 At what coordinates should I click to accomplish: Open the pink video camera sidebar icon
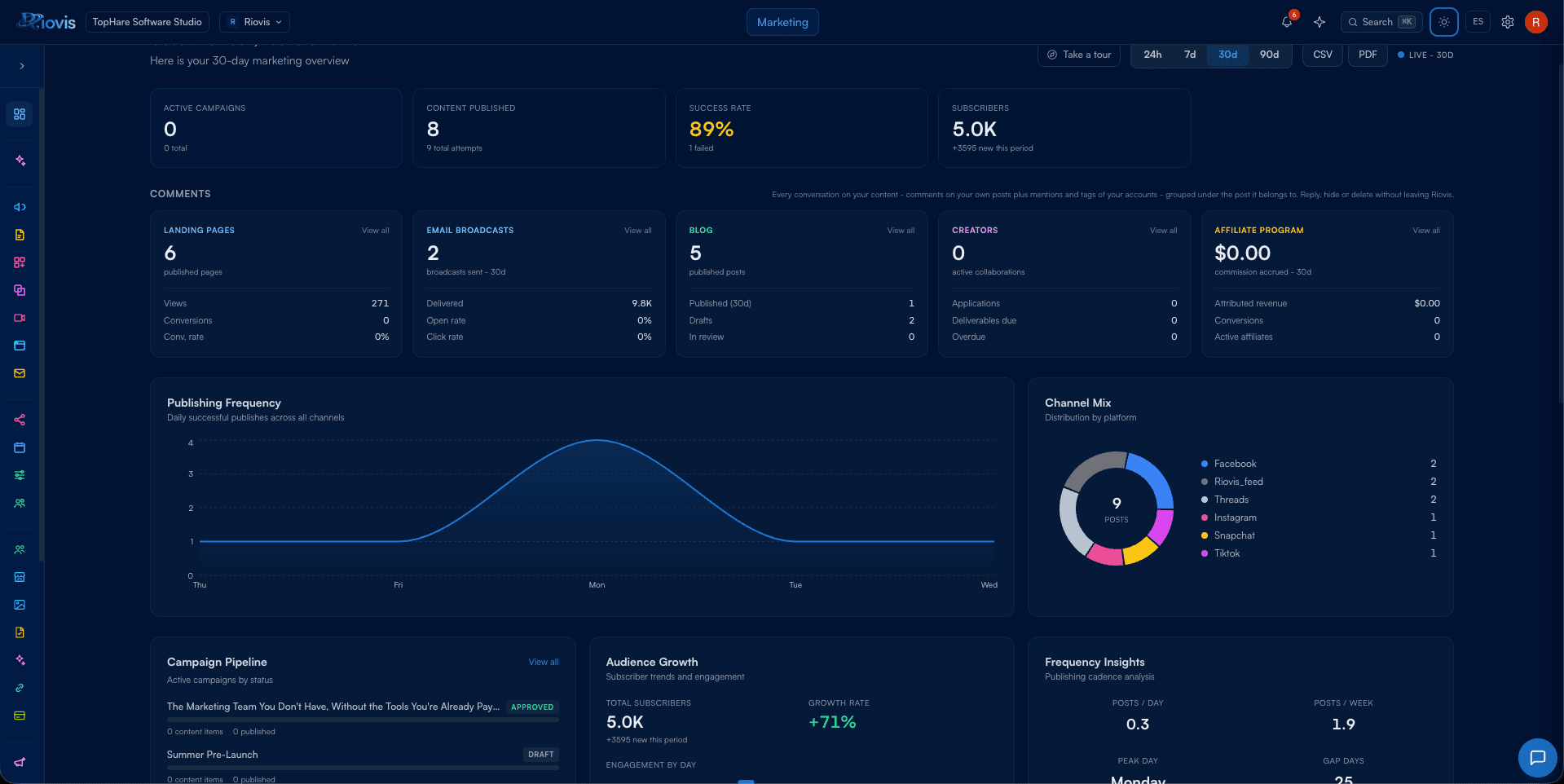tap(20, 318)
